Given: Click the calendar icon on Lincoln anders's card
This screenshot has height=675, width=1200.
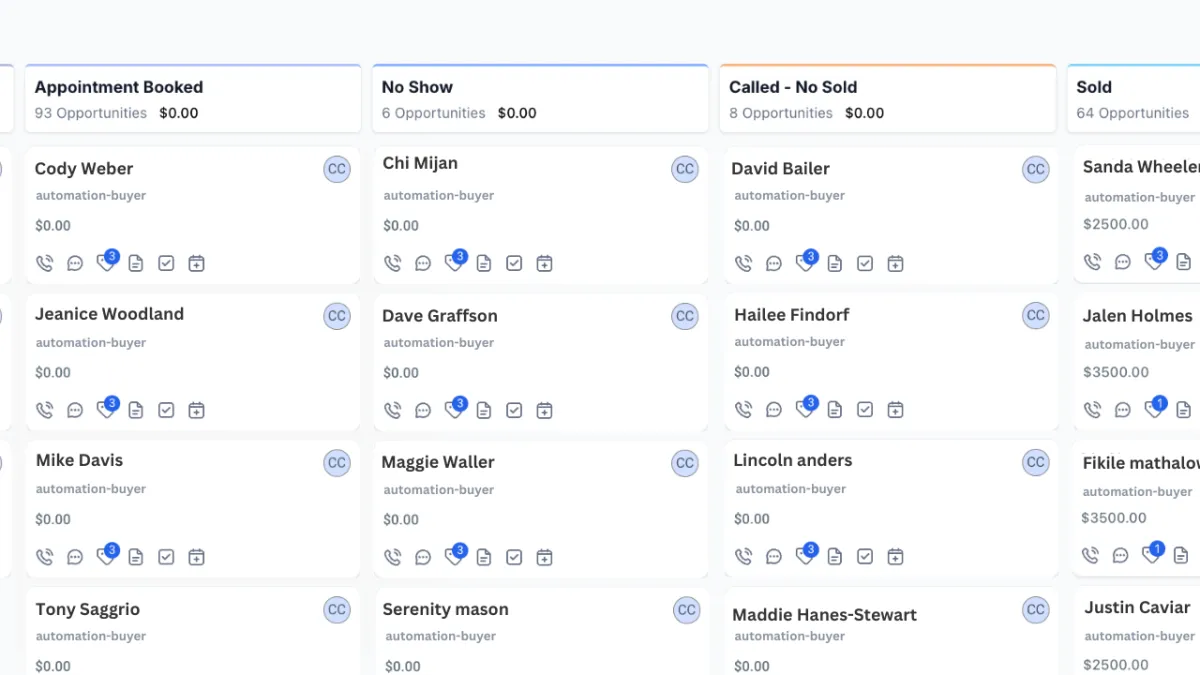Looking at the screenshot, I should (x=895, y=556).
